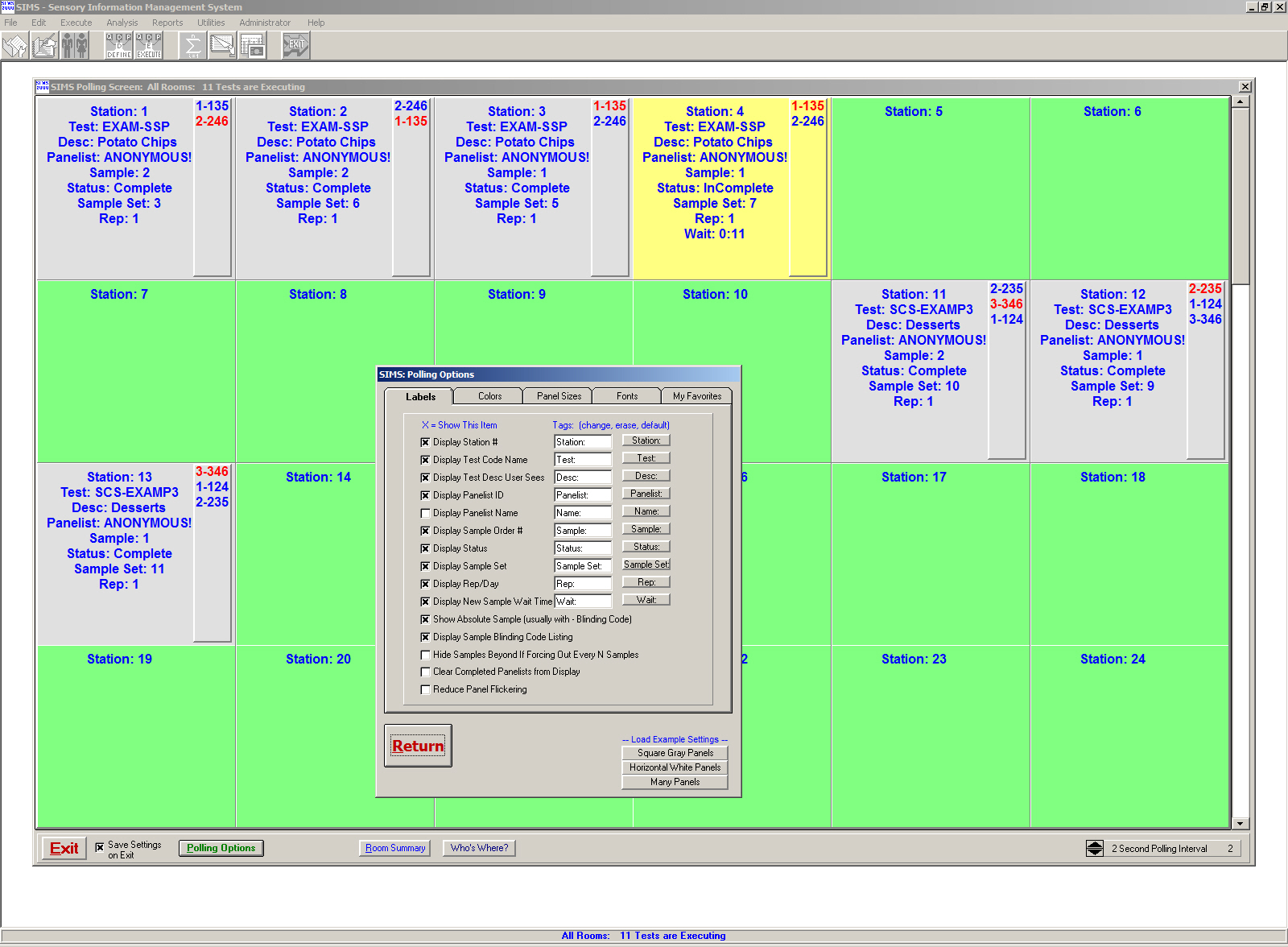The width and height of the screenshot is (1288, 947).
Task: Click the Room Summary button
Action: [394, 848]
